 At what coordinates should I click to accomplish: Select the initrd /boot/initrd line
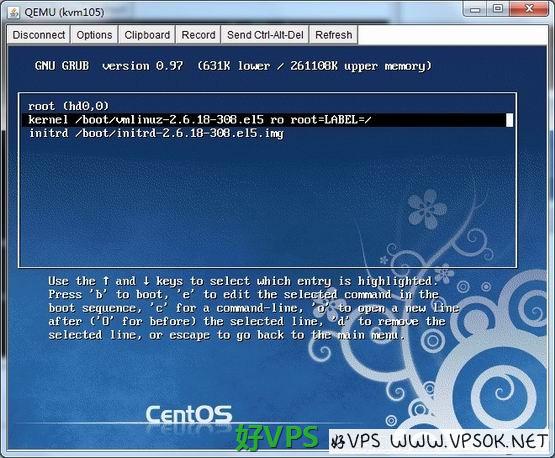coord(156,133)
